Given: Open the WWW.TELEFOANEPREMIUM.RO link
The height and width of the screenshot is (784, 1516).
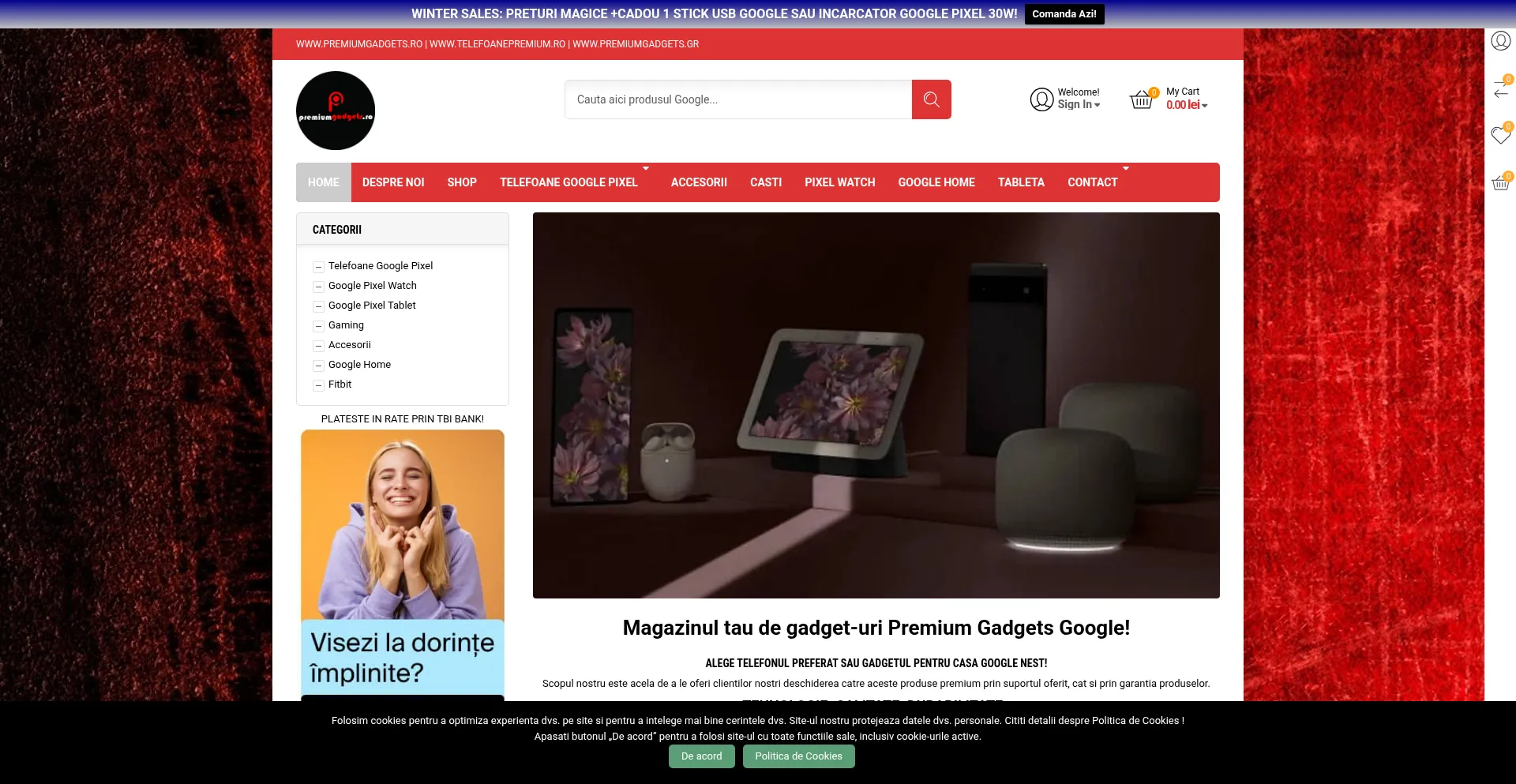Looking at the screenshot, I should [x=498, y=44].
